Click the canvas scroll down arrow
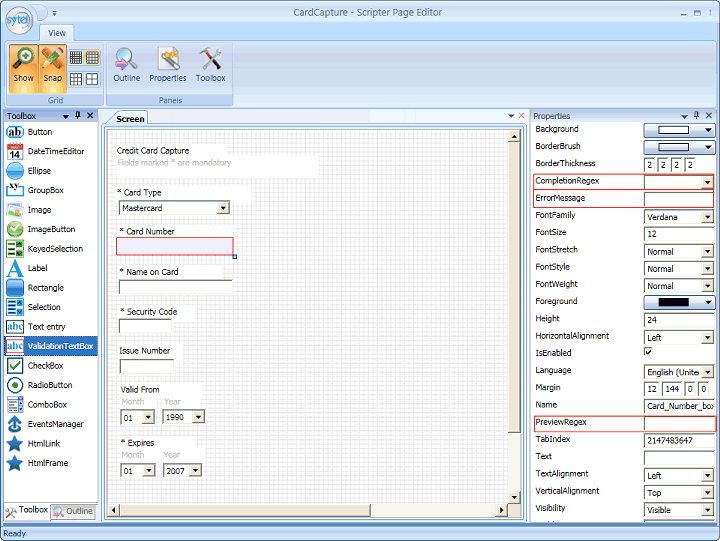The width and height of the screenshot is (720, 541). (x=514, y=497)
